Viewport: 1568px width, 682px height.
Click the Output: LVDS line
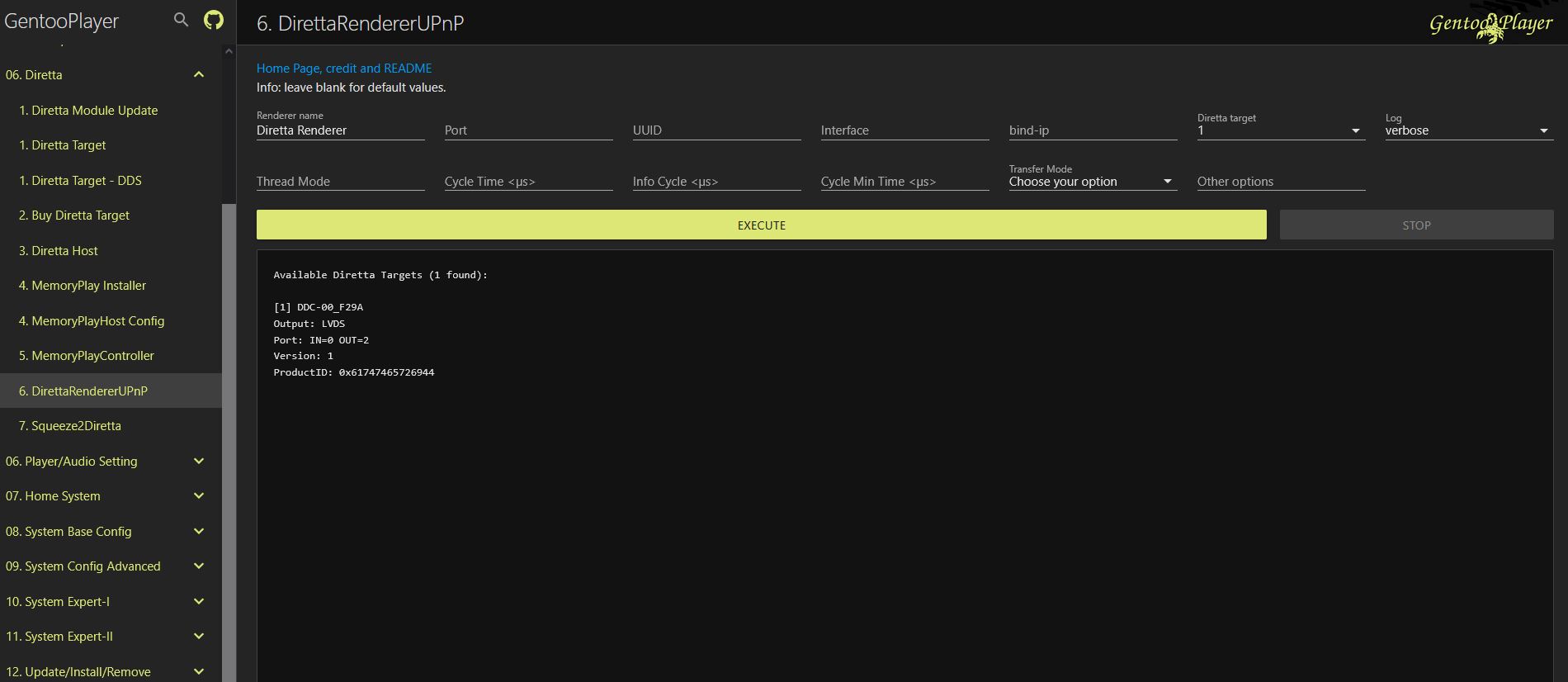309,324
